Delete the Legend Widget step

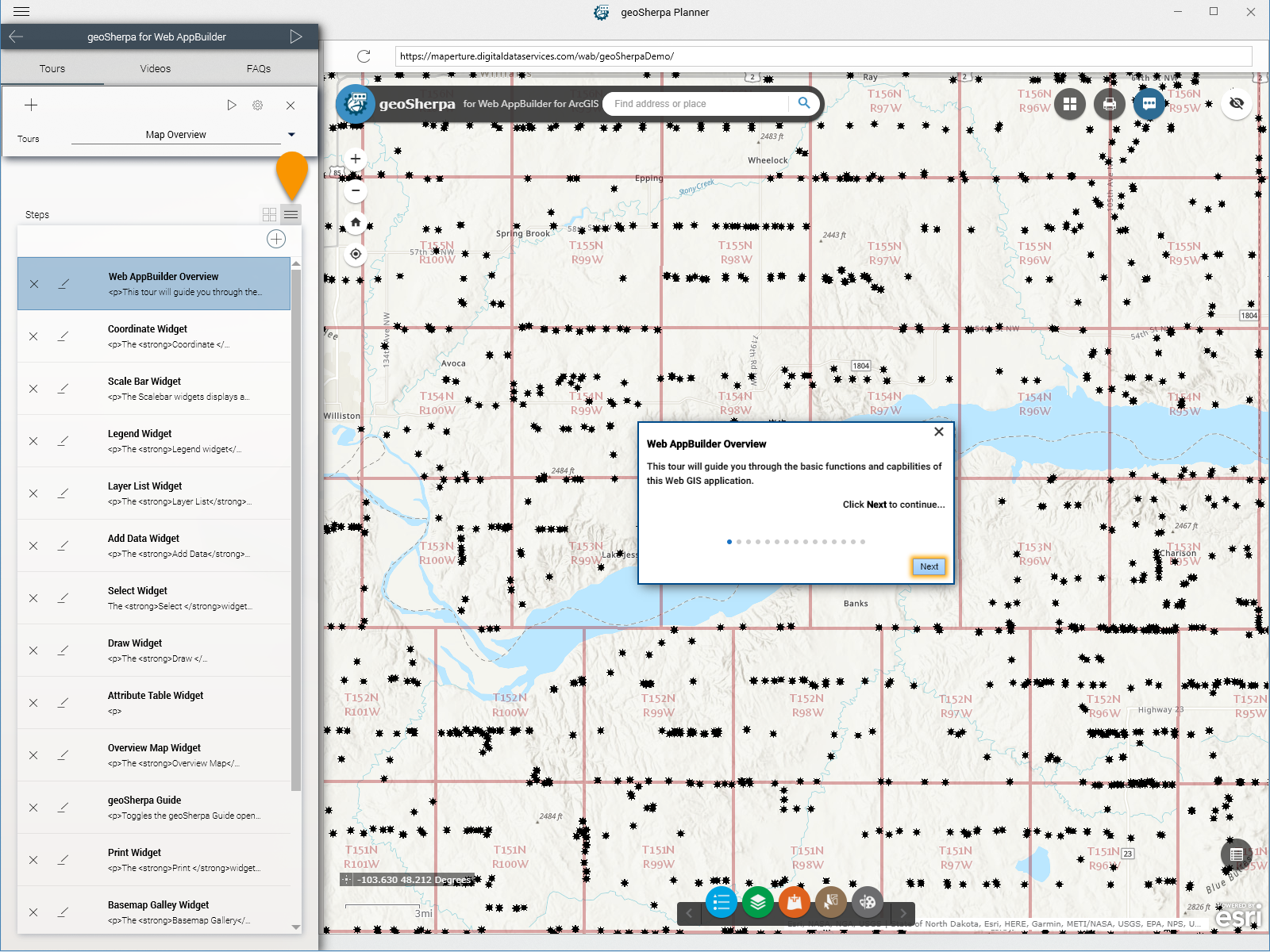pyautogui.click(x=33, y=441)
